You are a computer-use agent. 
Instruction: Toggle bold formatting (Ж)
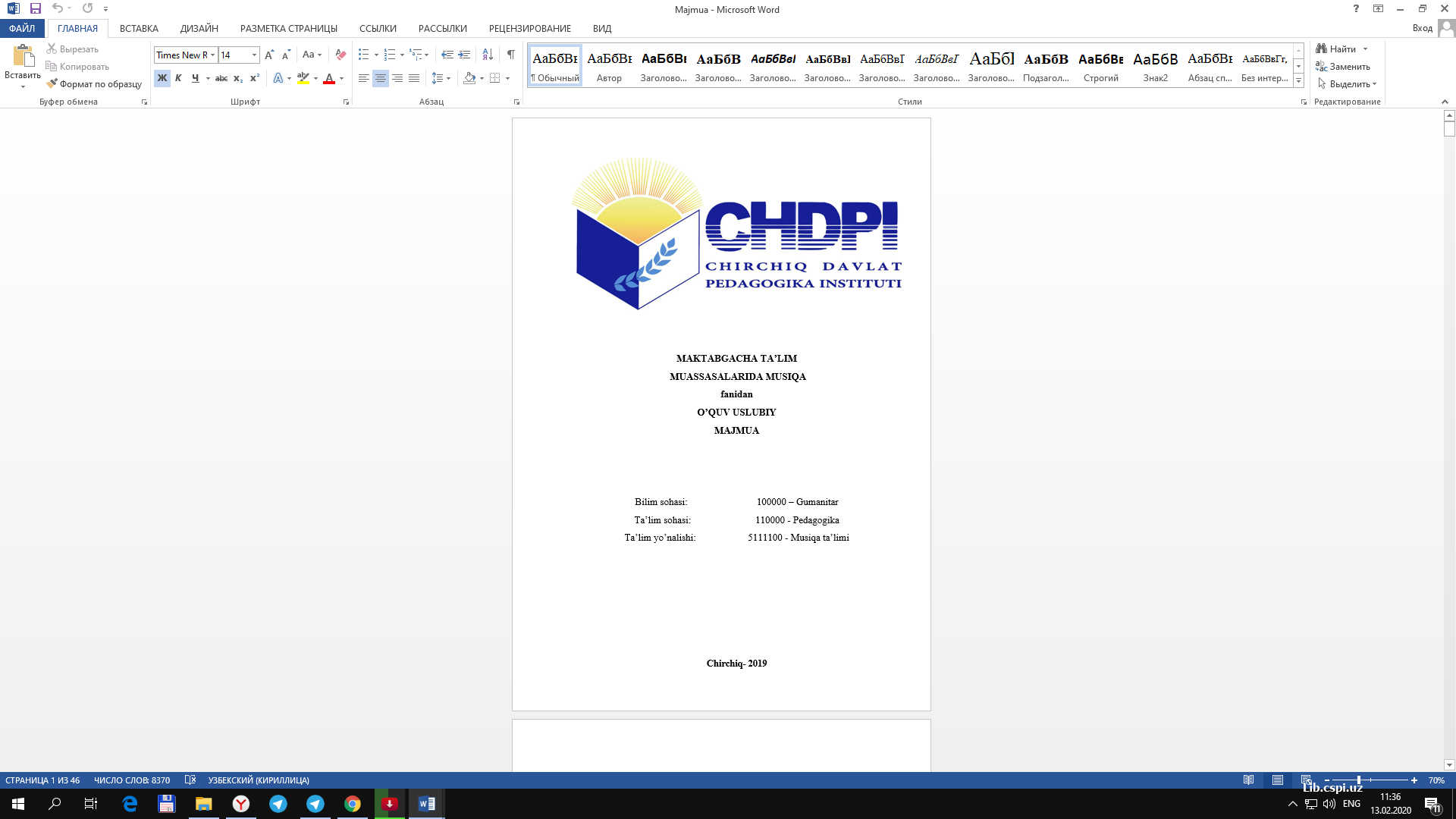pos(162,78)
